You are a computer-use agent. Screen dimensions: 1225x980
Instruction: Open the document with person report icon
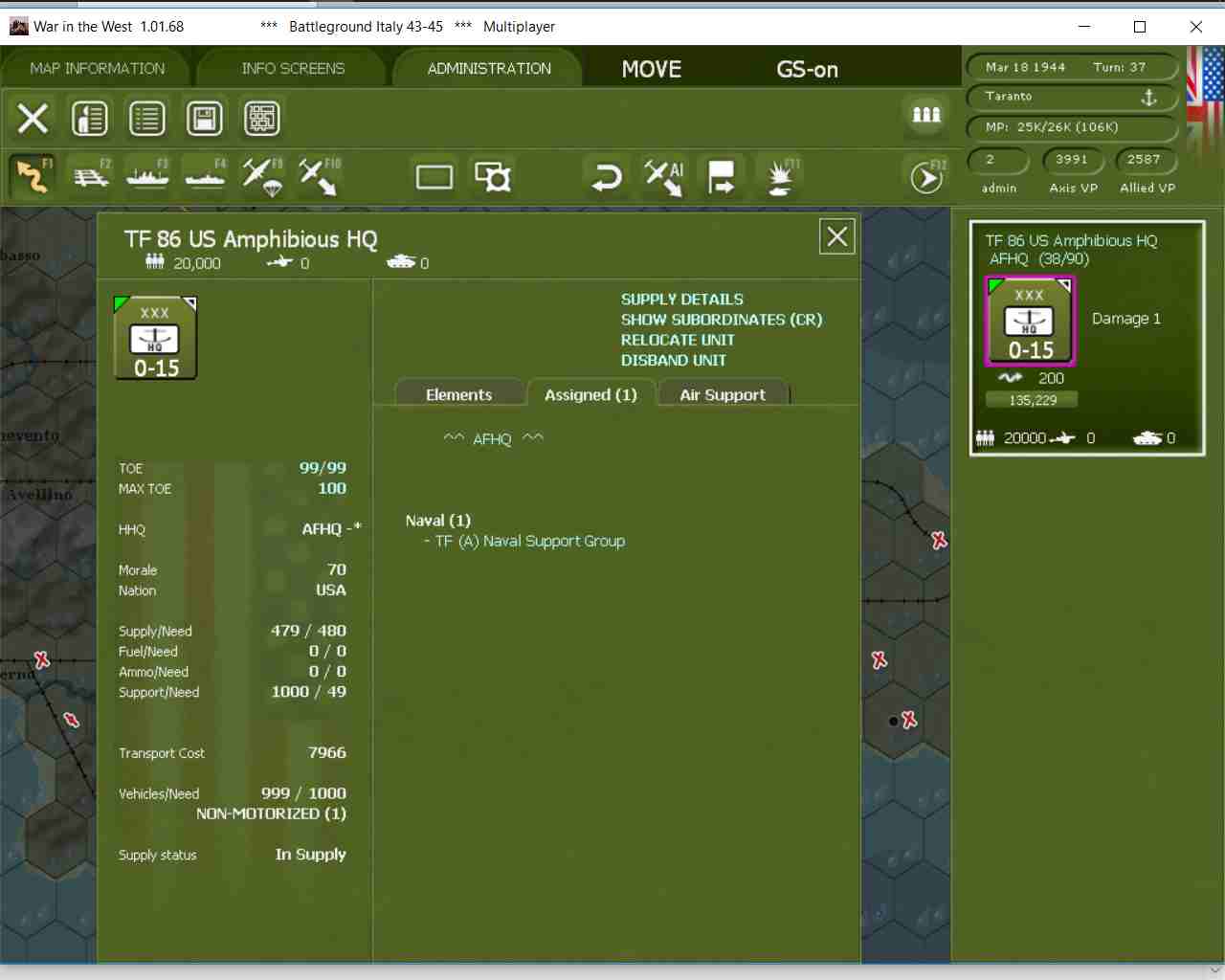click(90, 119)
